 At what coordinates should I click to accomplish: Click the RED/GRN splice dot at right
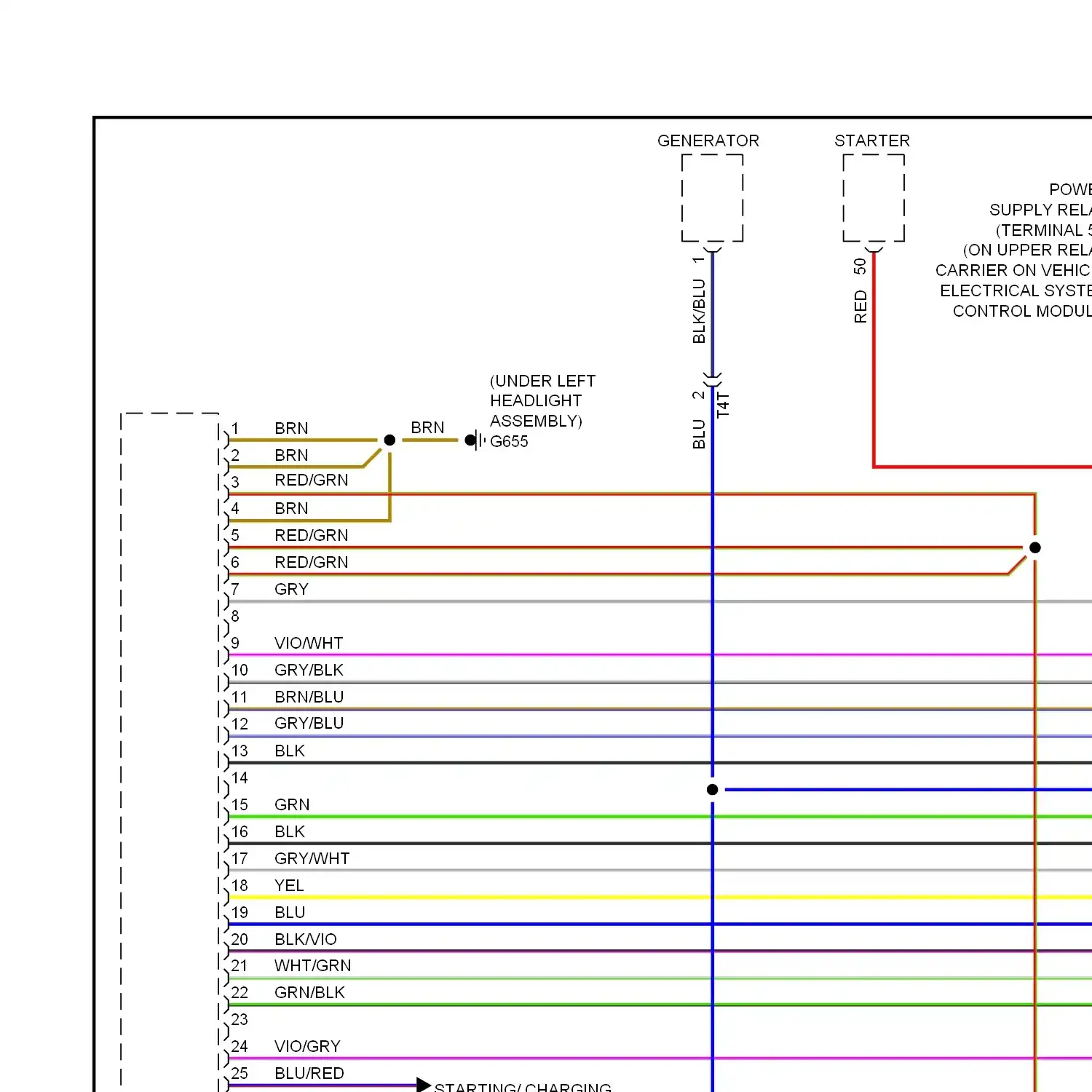pos(1035,547)
